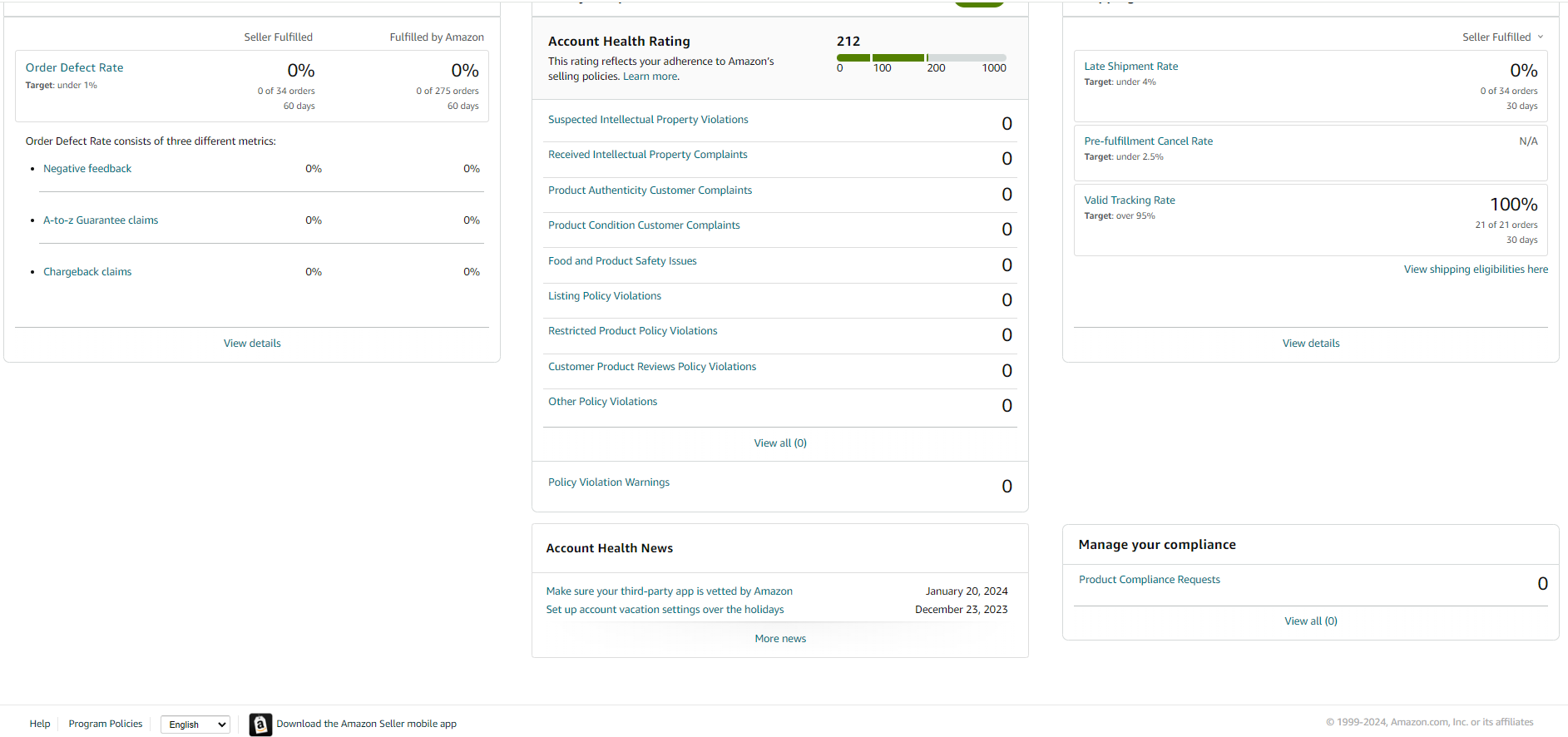Open Program Policies in footer
This screenshot has width=1568, height=737.
coord(106,724)
